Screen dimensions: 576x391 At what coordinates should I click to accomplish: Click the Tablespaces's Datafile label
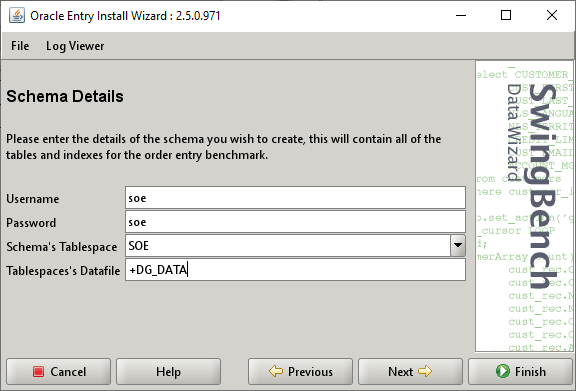pos(63,271)
